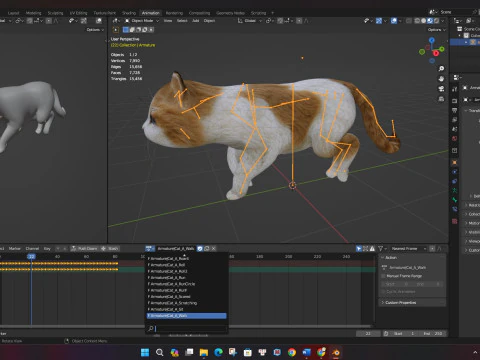Image resolution: width=480 pixels, height=360 pixels.
Task: Select Armature|Cat_A_Run from action list
Action: pos(187,278)
